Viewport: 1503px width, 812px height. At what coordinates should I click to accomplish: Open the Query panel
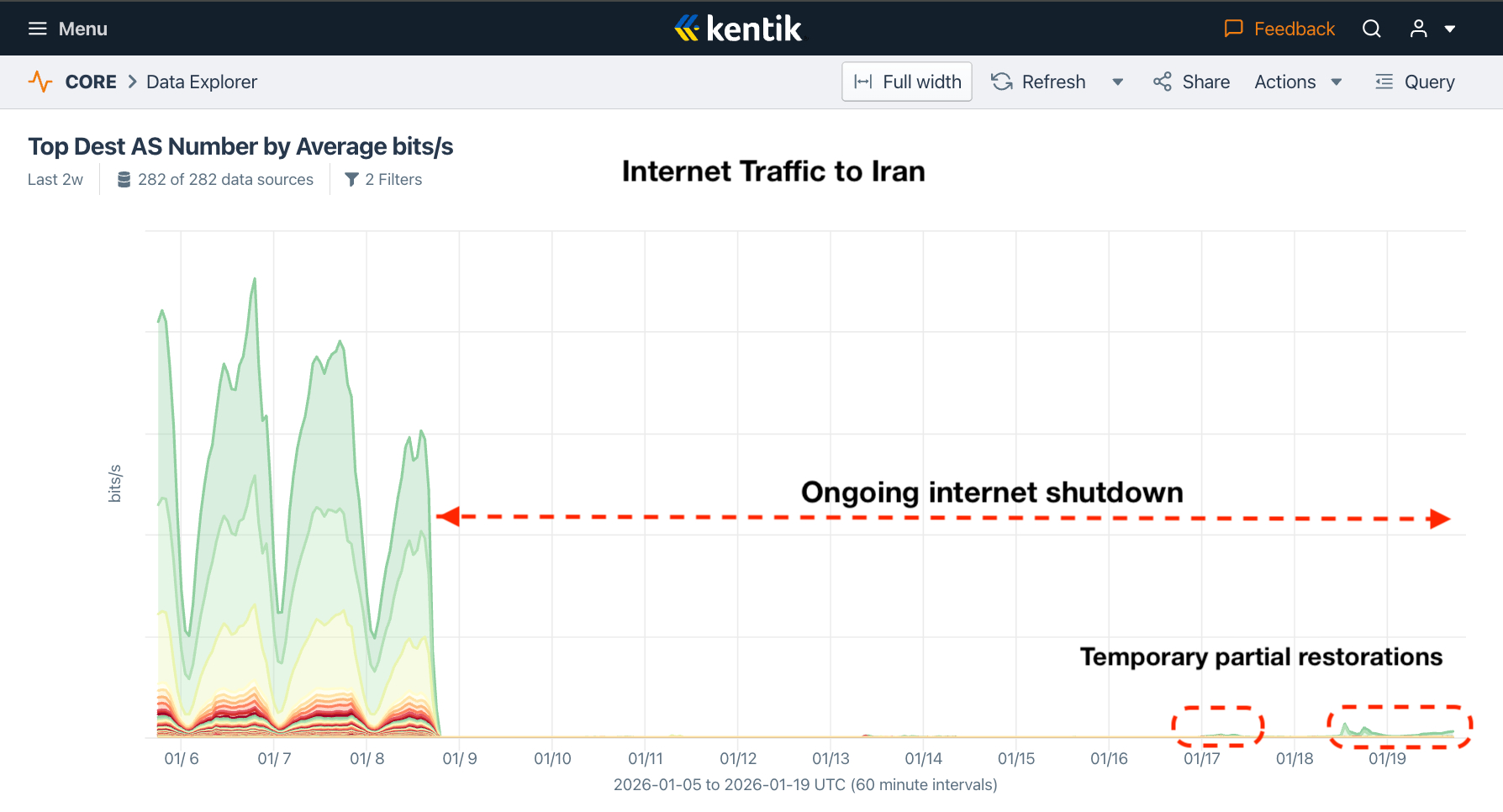click(x=1415, y=82)
